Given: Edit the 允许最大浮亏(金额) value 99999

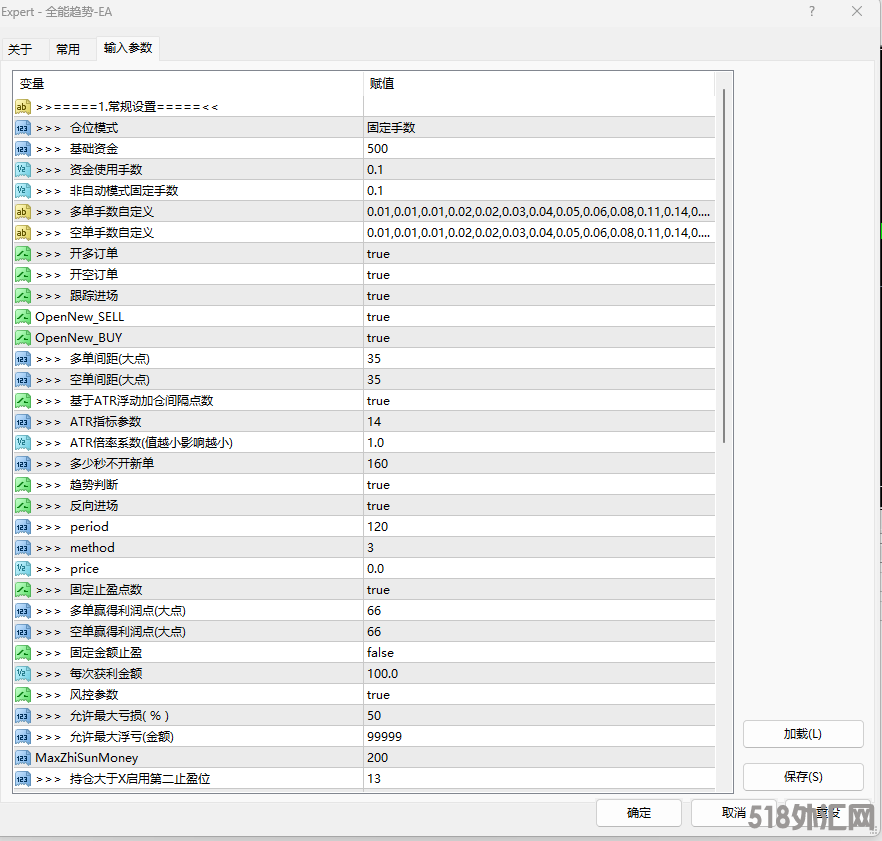Looking at the screenshot, I should pos(539,736).
